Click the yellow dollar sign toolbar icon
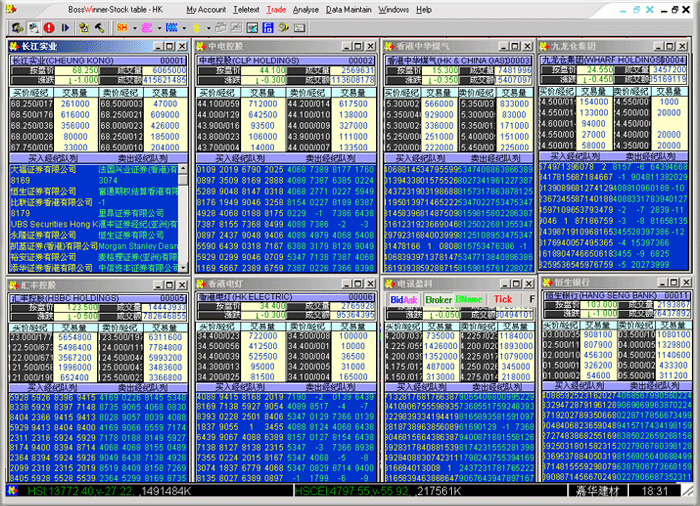700x506 pixels. tap(196, 28)
